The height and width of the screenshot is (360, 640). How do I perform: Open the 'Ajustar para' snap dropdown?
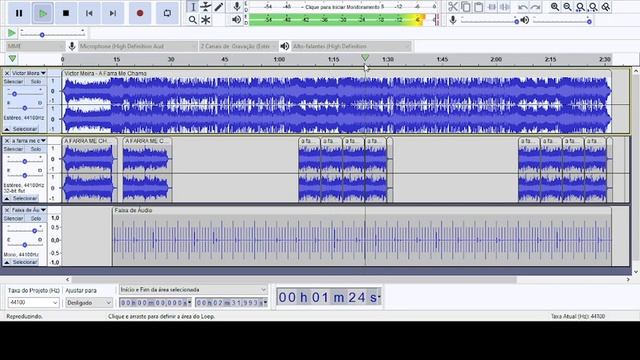click(89, 302)
